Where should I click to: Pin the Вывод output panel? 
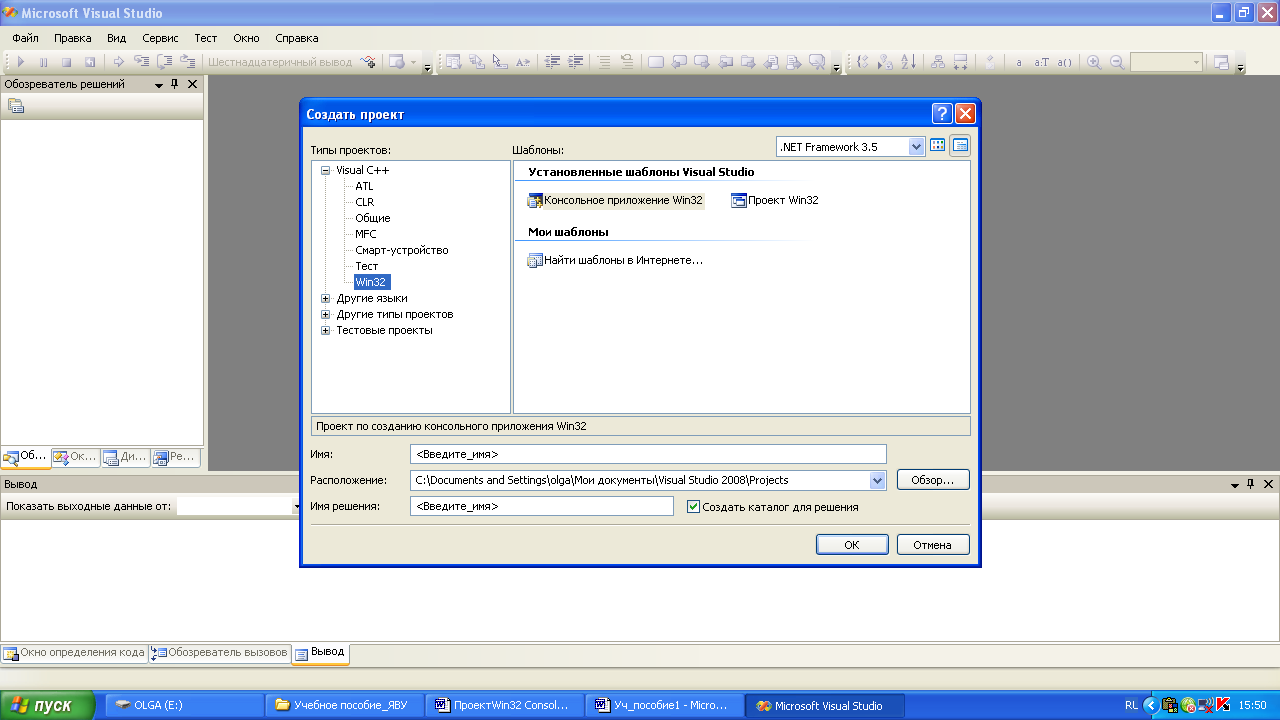click(x=1250, y=484)
